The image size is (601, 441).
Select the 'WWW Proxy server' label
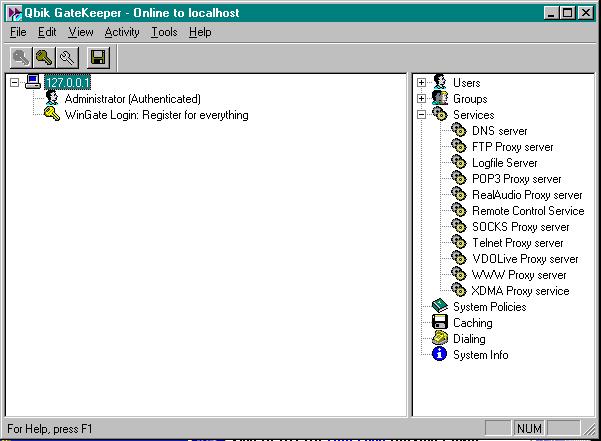click(519, 275)
